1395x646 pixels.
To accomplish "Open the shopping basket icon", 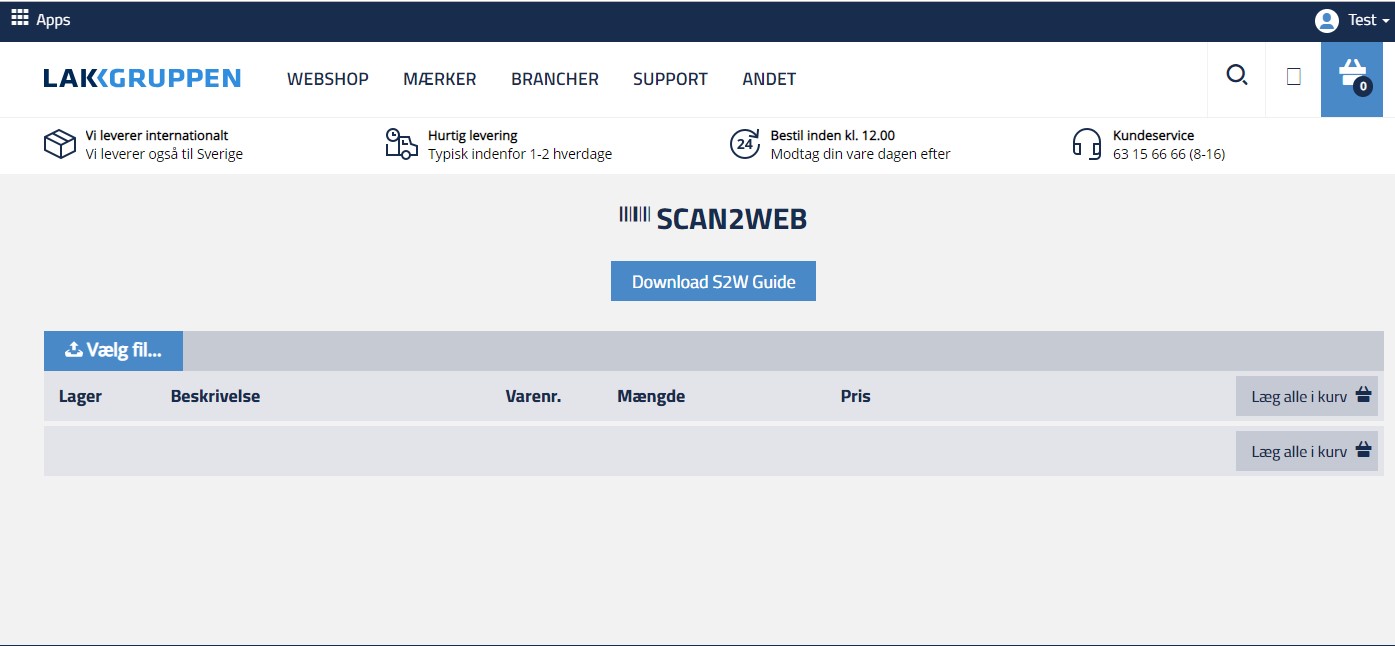I will click(1352, 78).
